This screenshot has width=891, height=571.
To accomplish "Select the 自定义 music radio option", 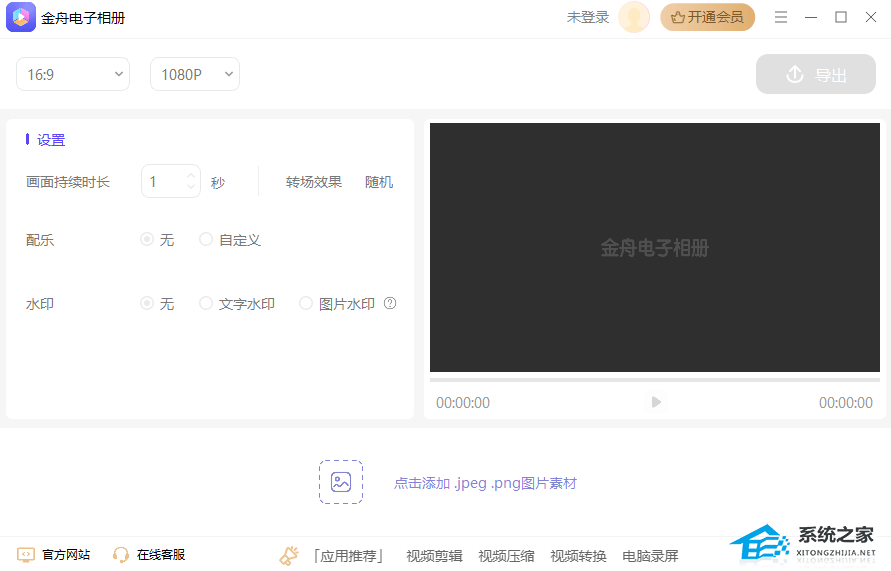I will [207, 240].
